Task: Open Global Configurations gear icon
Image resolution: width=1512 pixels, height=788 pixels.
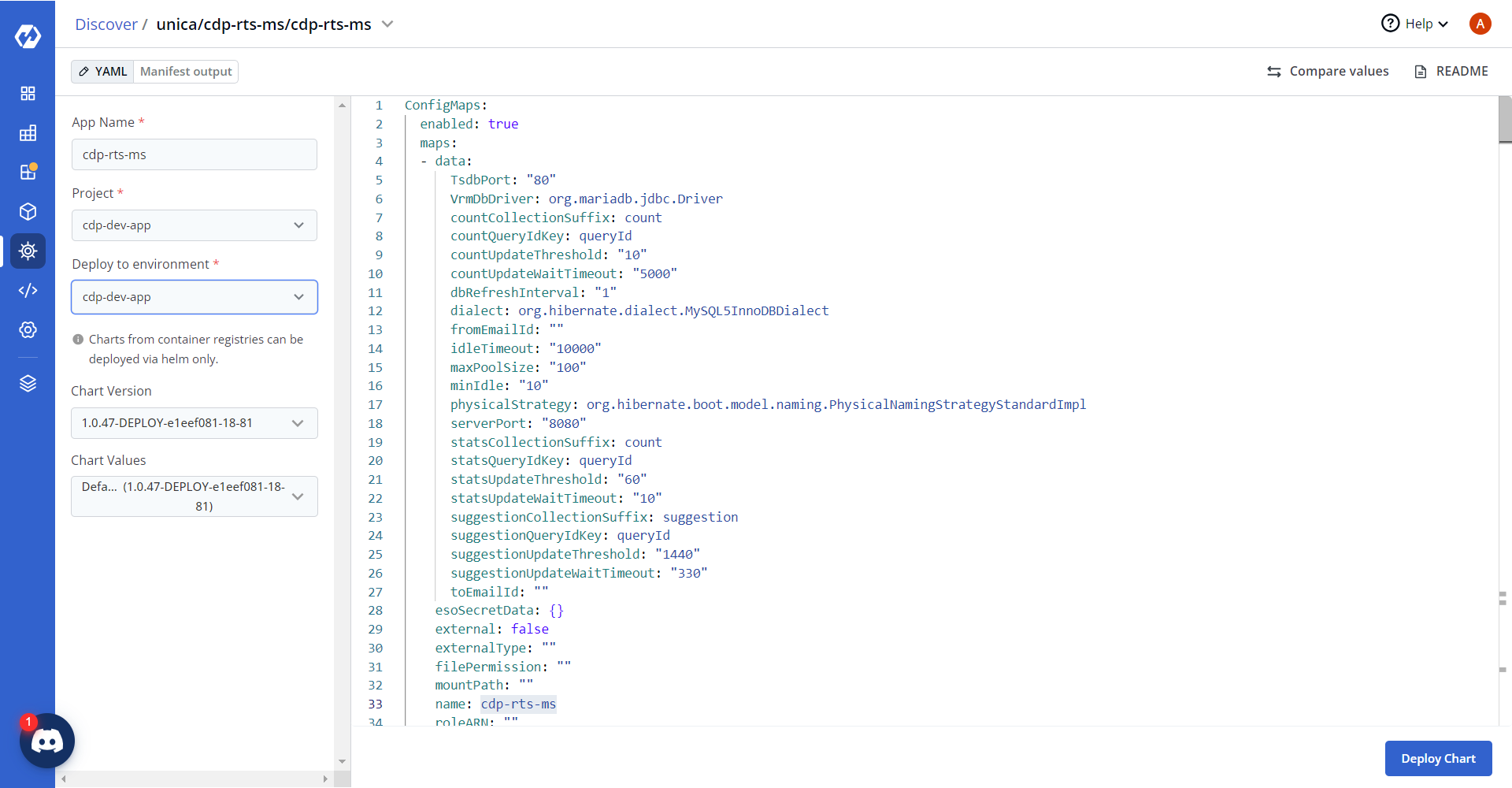Action: pyautogui.click(x=28, y=330)
